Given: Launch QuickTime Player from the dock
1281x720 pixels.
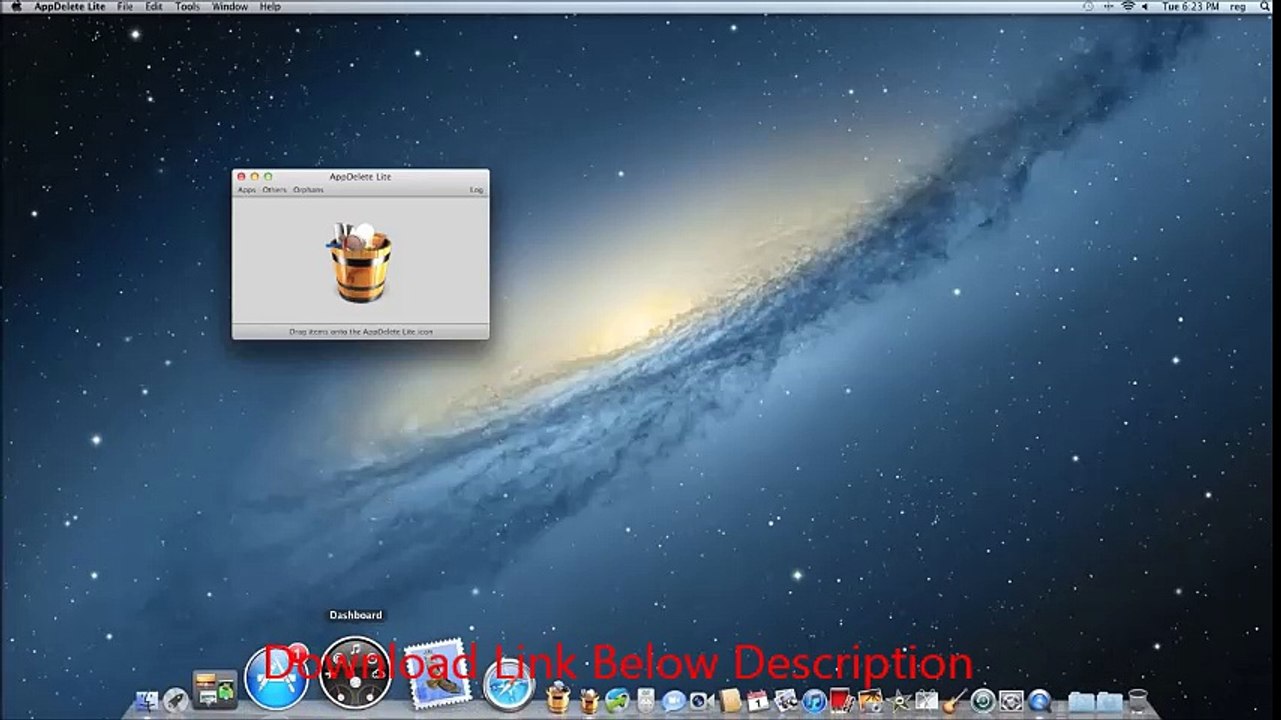Looking at the screenshot, I should [x=1038, y=701].
